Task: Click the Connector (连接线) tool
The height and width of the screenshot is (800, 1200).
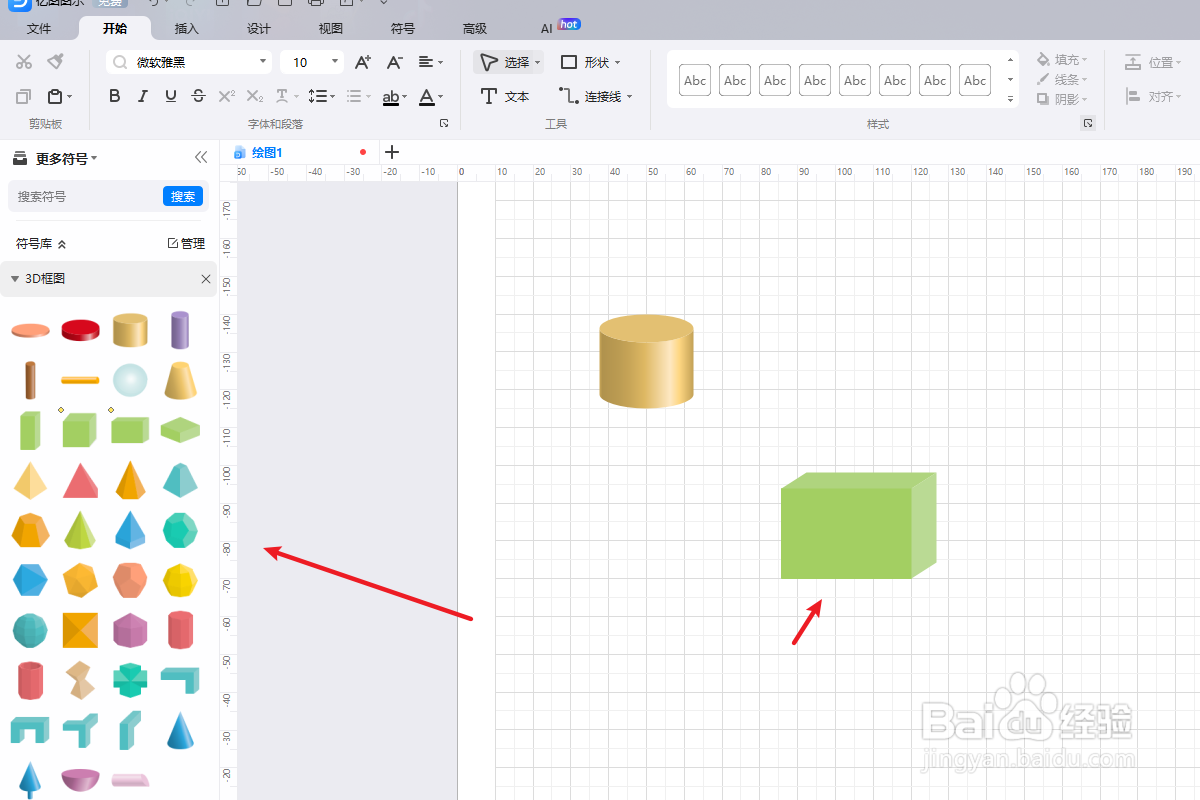Action: click(594, 96)
